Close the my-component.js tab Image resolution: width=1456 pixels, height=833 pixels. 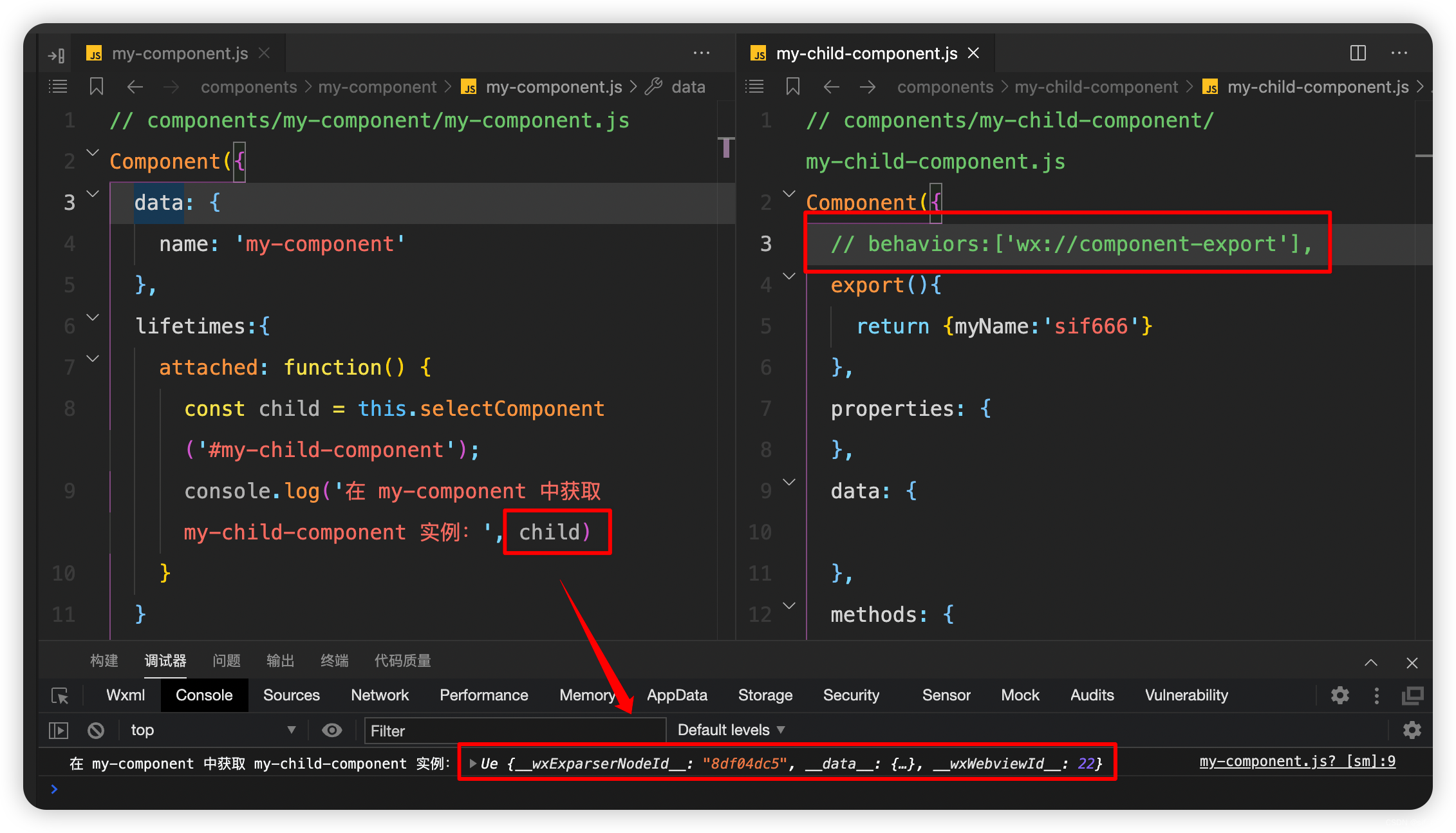[x=265, y=53]
